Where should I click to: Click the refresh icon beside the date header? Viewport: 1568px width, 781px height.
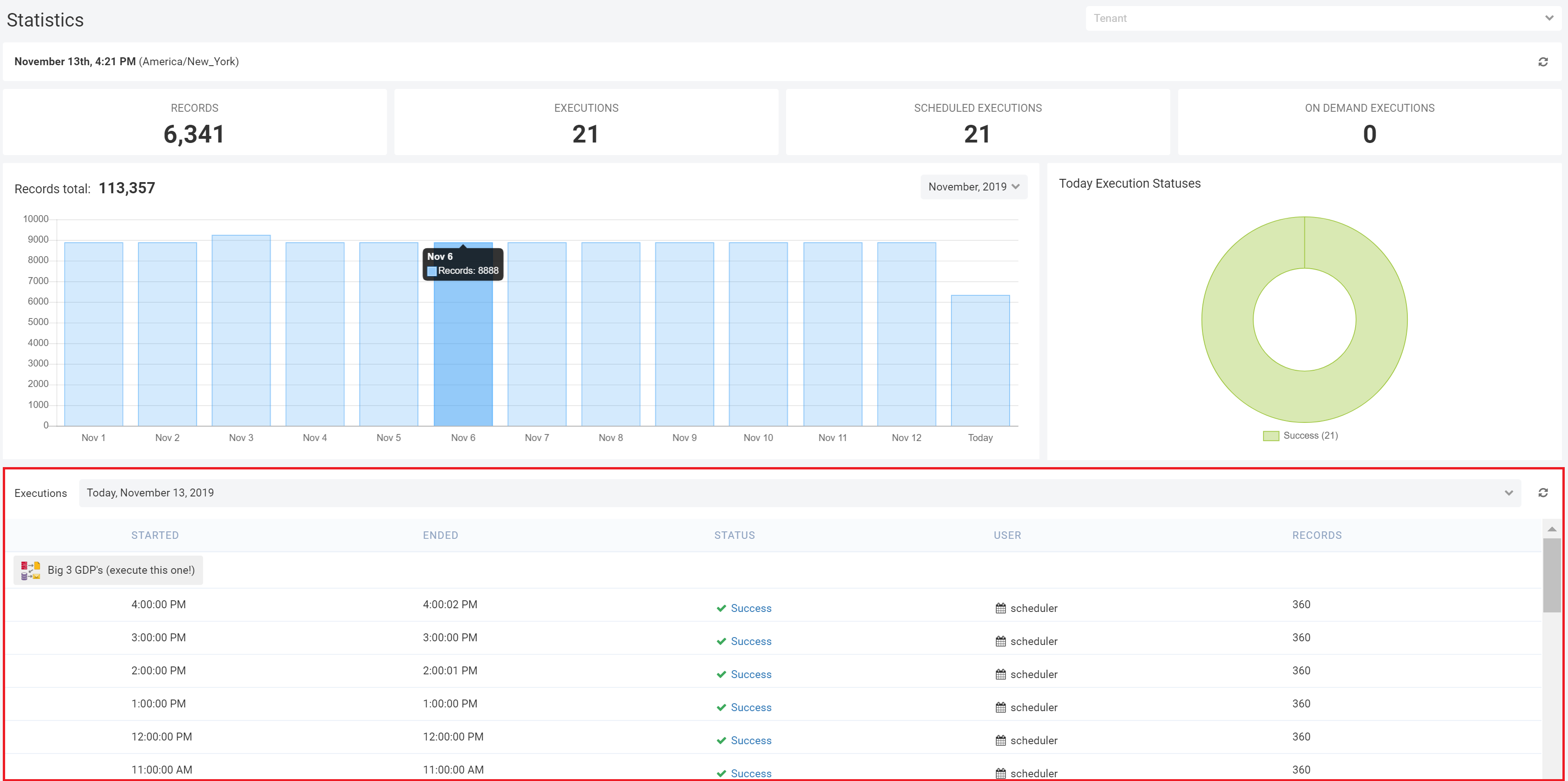1542,61
